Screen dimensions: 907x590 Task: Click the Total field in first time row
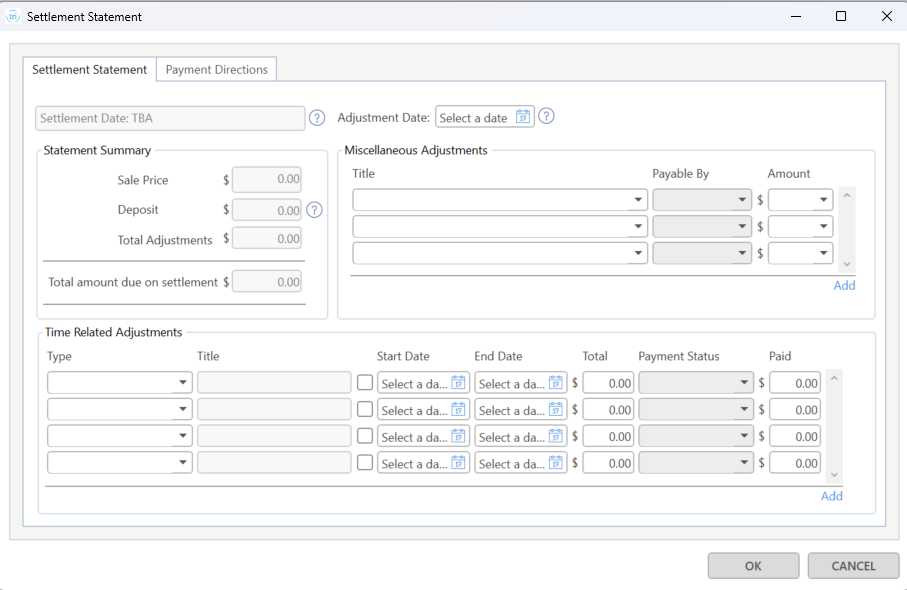click(609, 383)
